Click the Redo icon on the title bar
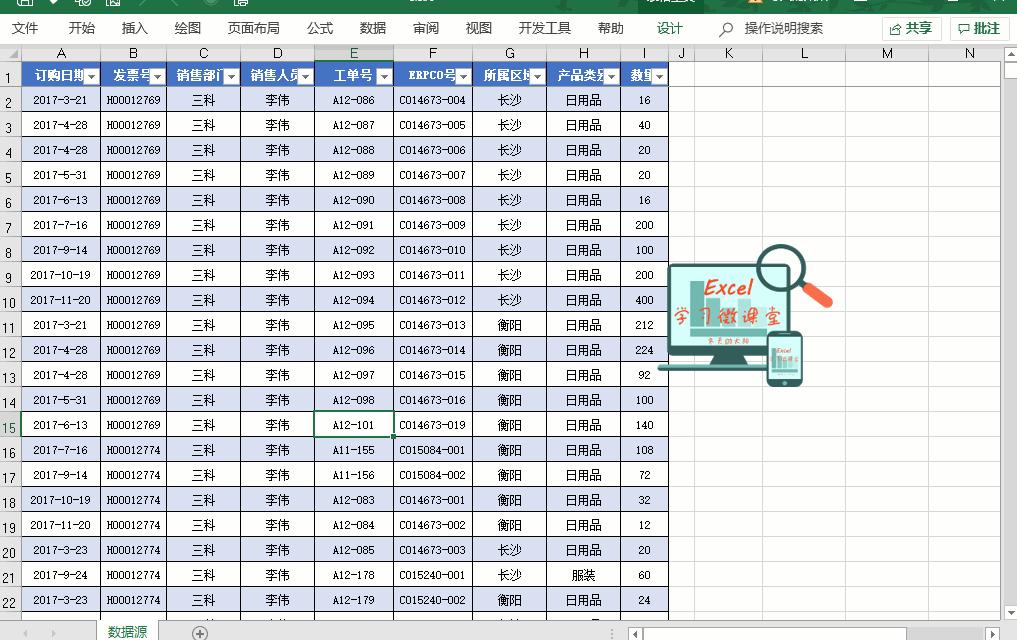Screen dimensions: 1017x640 pyautogui.click(x=177, y=4)
